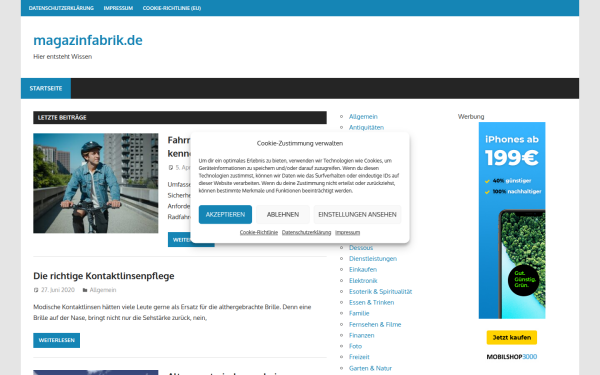Open the Einkaufen category

363,269
